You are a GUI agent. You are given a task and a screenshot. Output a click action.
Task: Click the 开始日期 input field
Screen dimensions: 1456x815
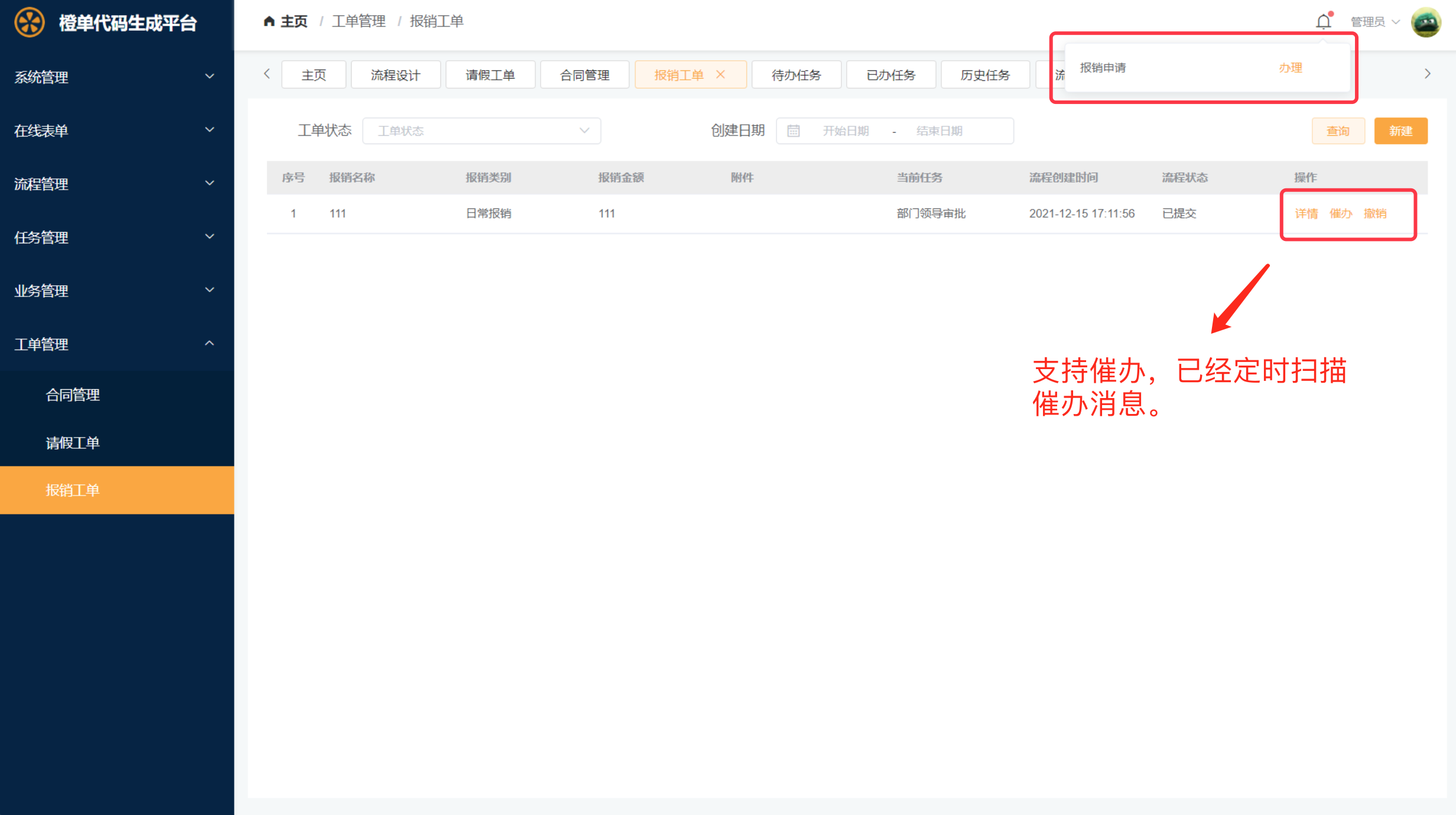845,131
